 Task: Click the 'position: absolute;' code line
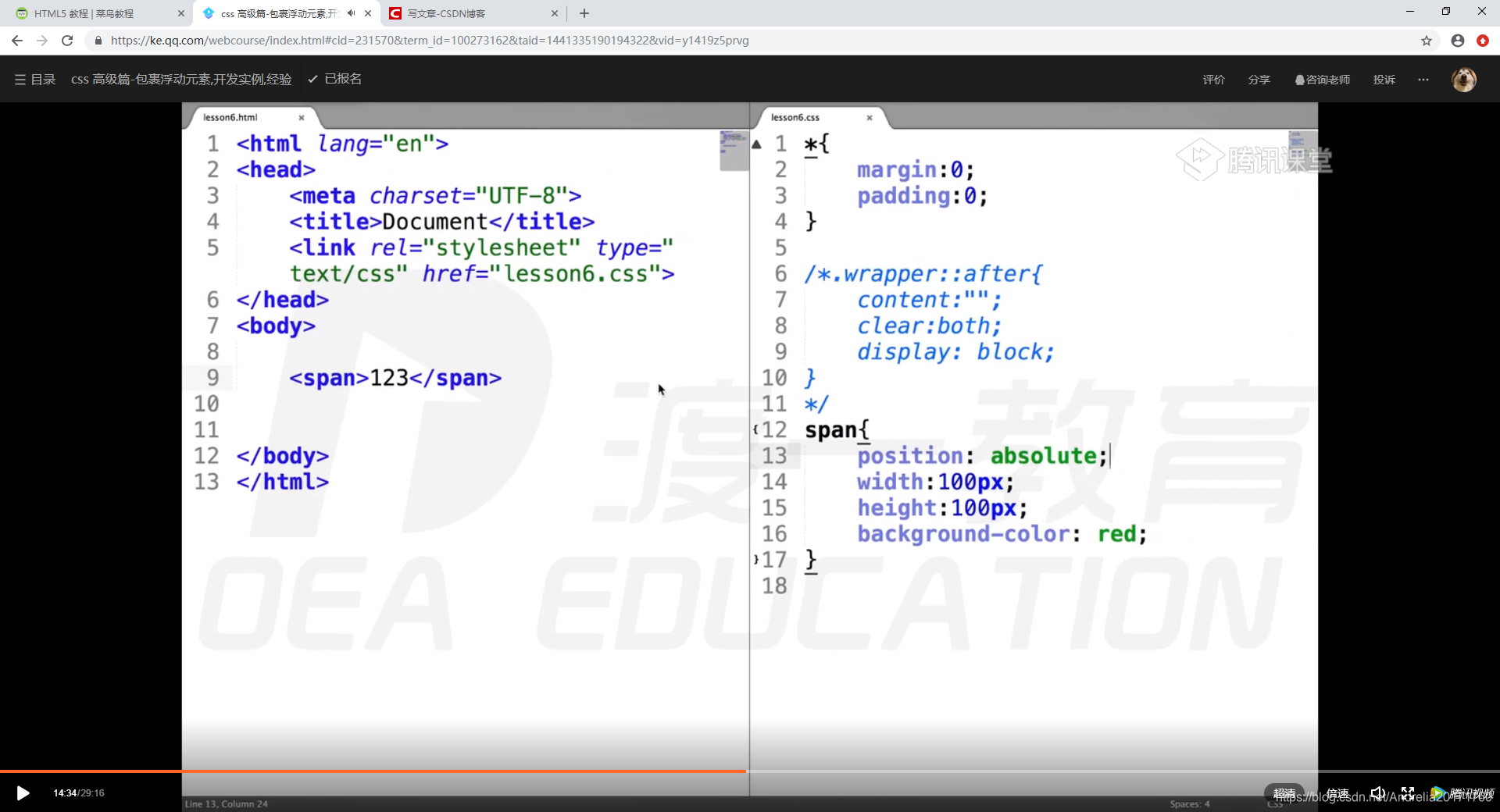point(983,456)
